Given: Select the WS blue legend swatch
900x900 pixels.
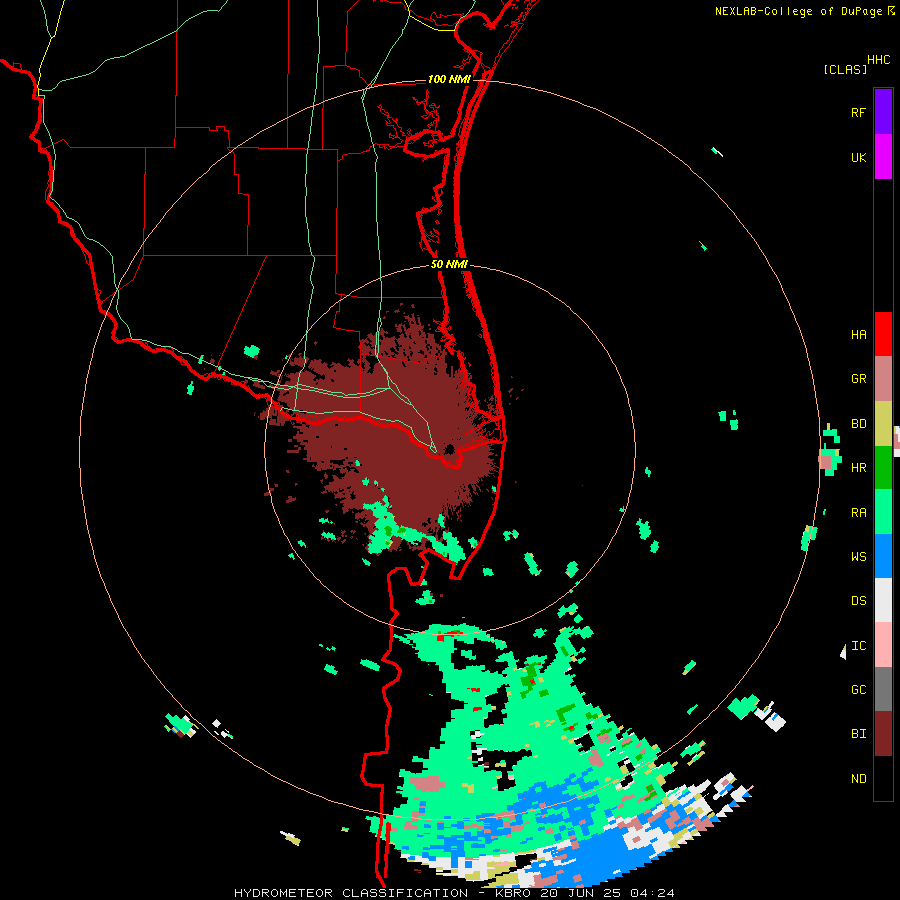Looking at the screenshot, I should [x=883, y=556].
